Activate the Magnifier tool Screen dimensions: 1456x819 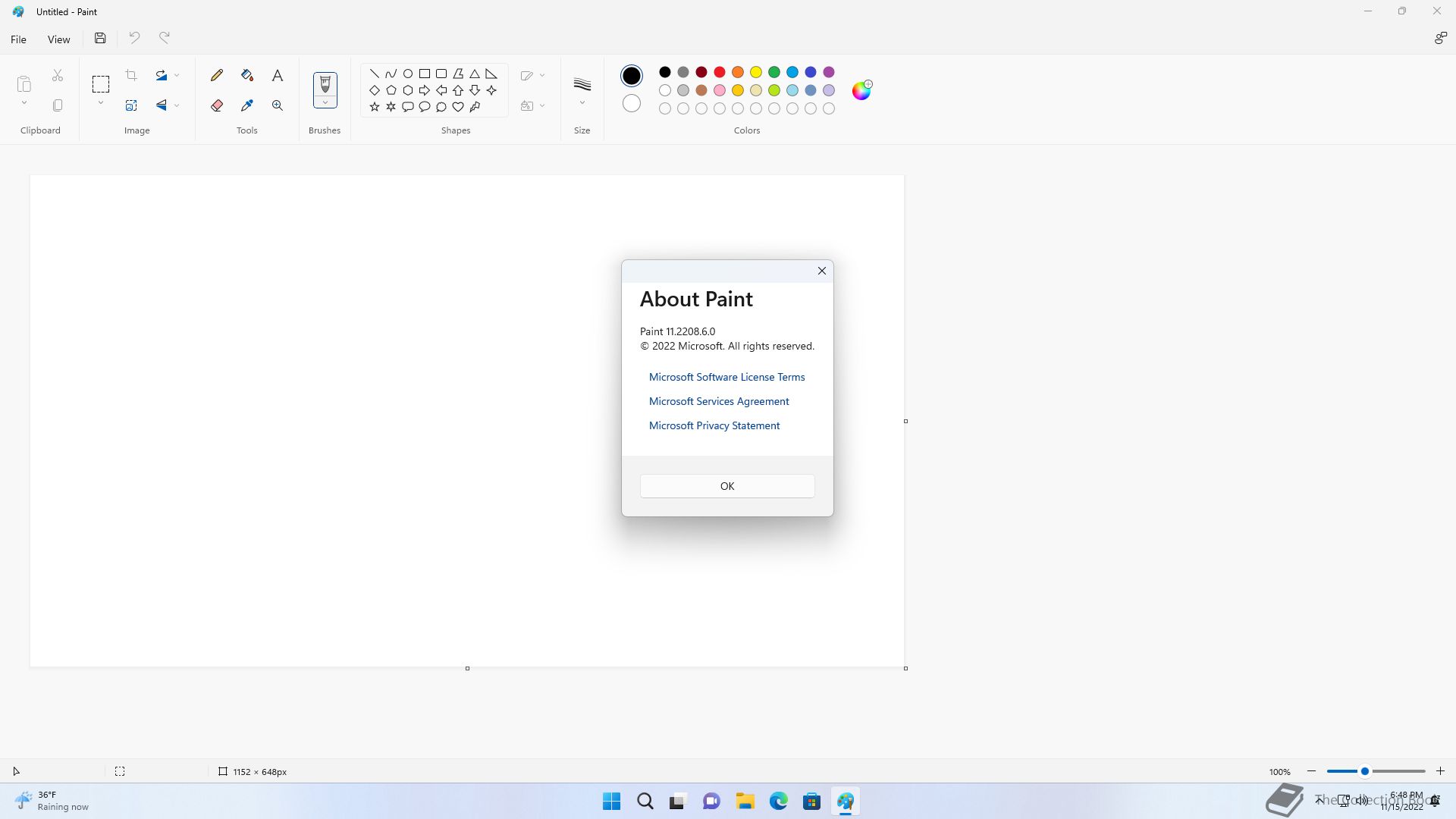click(278, 105)
